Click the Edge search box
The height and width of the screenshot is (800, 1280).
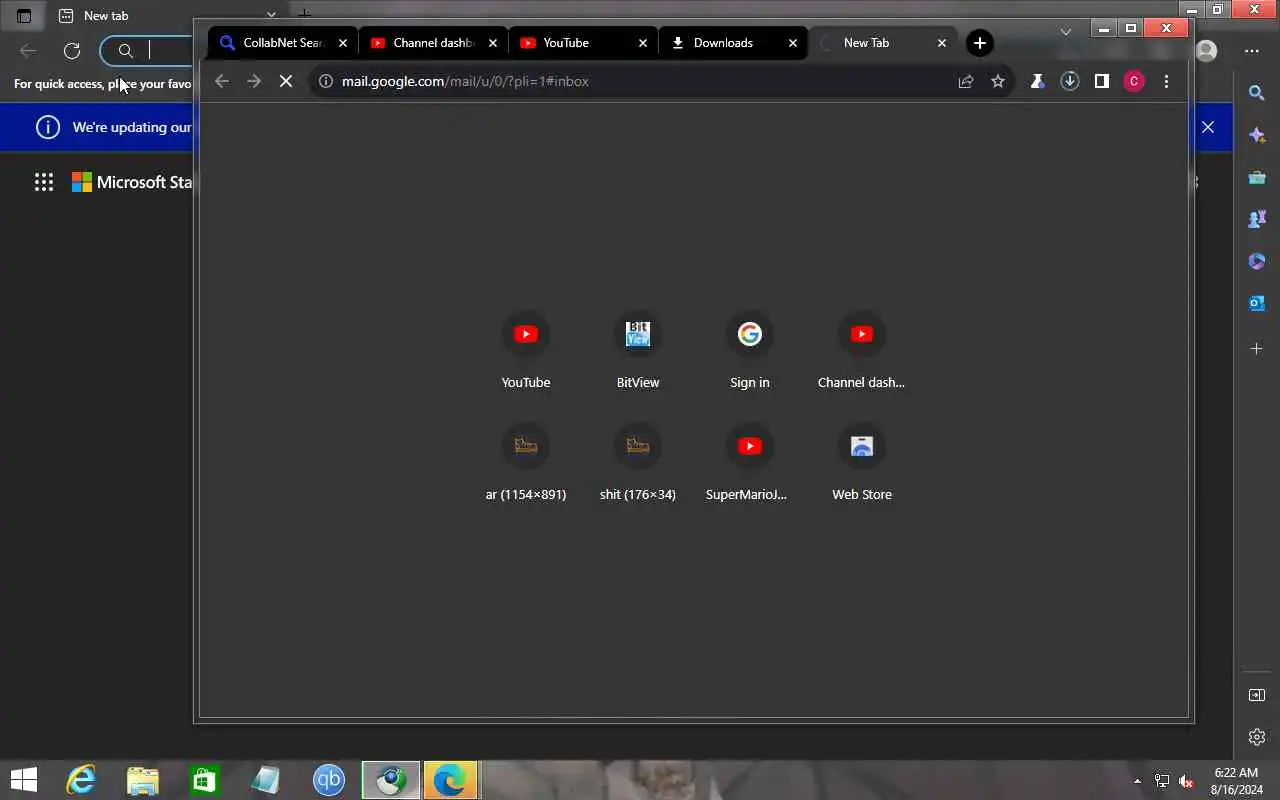pyautogui.click(x=146, y=51)
